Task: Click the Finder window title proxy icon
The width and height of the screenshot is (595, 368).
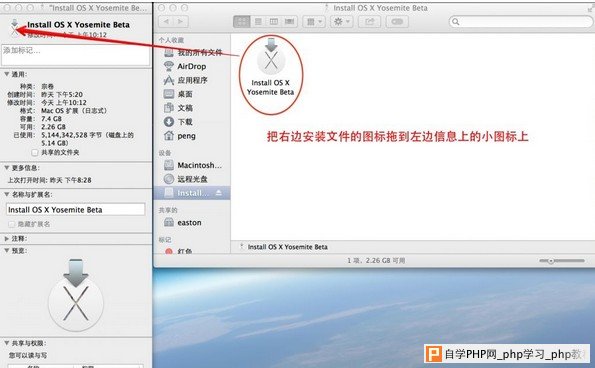Action: click(327, 8)
